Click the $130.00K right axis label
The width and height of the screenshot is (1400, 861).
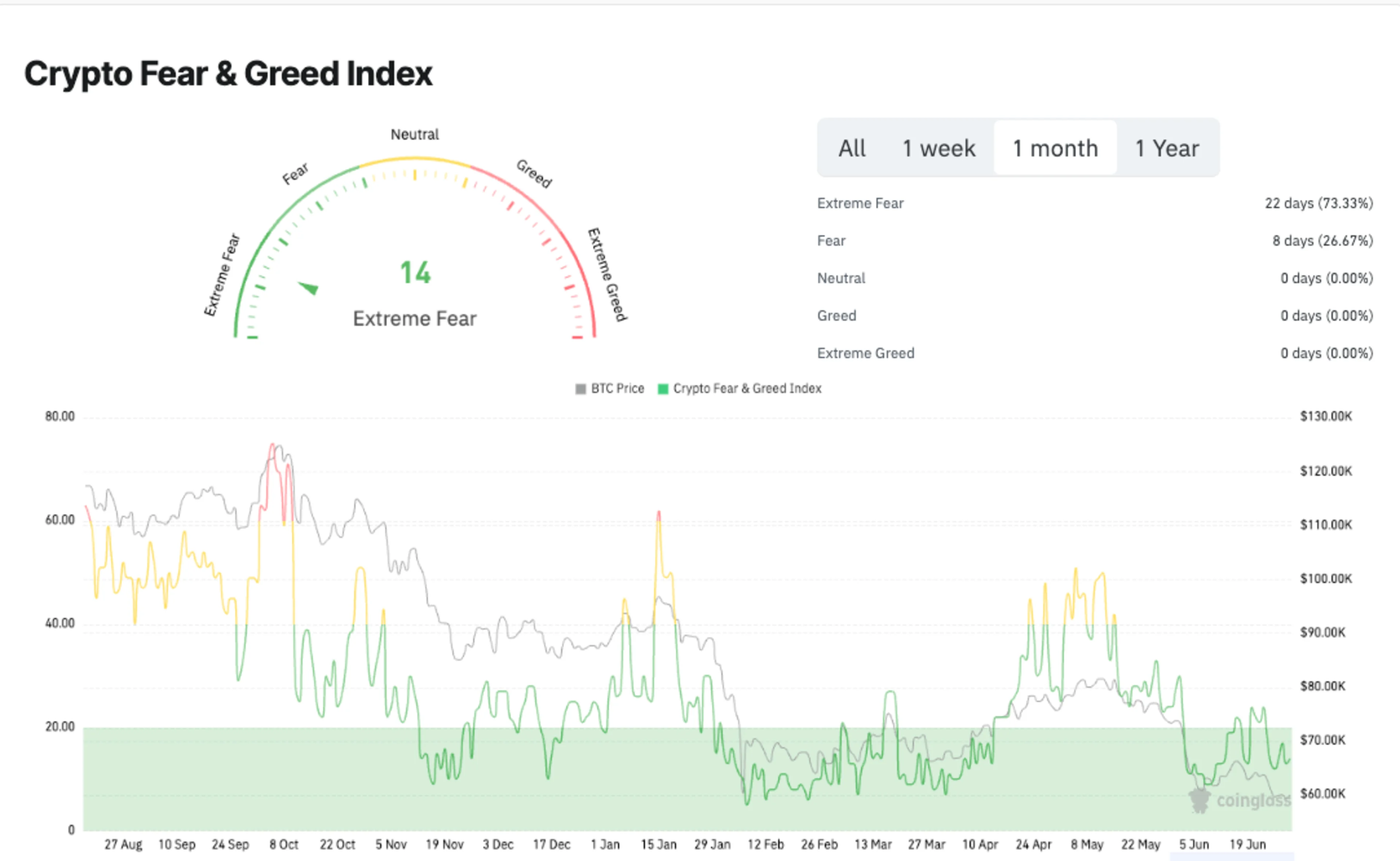[1326, 417]
